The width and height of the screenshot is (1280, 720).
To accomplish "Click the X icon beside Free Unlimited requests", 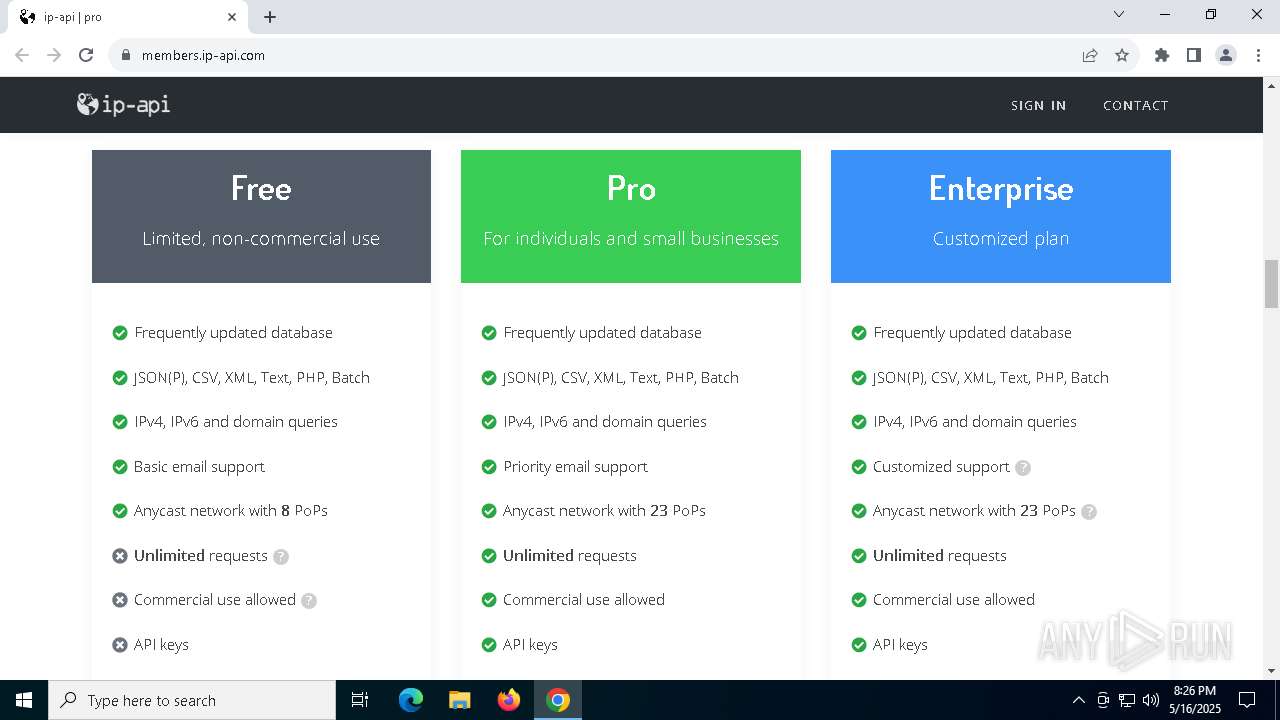I will click(x=120, y=556).
